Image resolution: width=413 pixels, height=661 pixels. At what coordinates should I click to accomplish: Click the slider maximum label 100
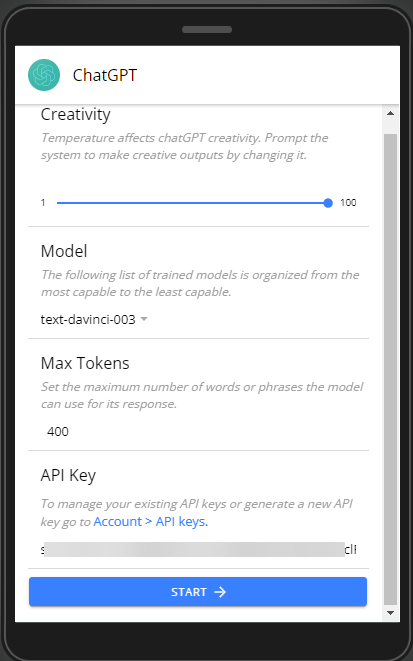[x=348, y=203]
